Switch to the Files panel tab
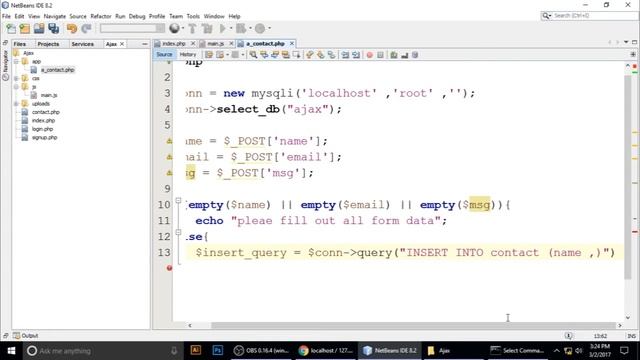640x360 pixels. click(20, 44)
